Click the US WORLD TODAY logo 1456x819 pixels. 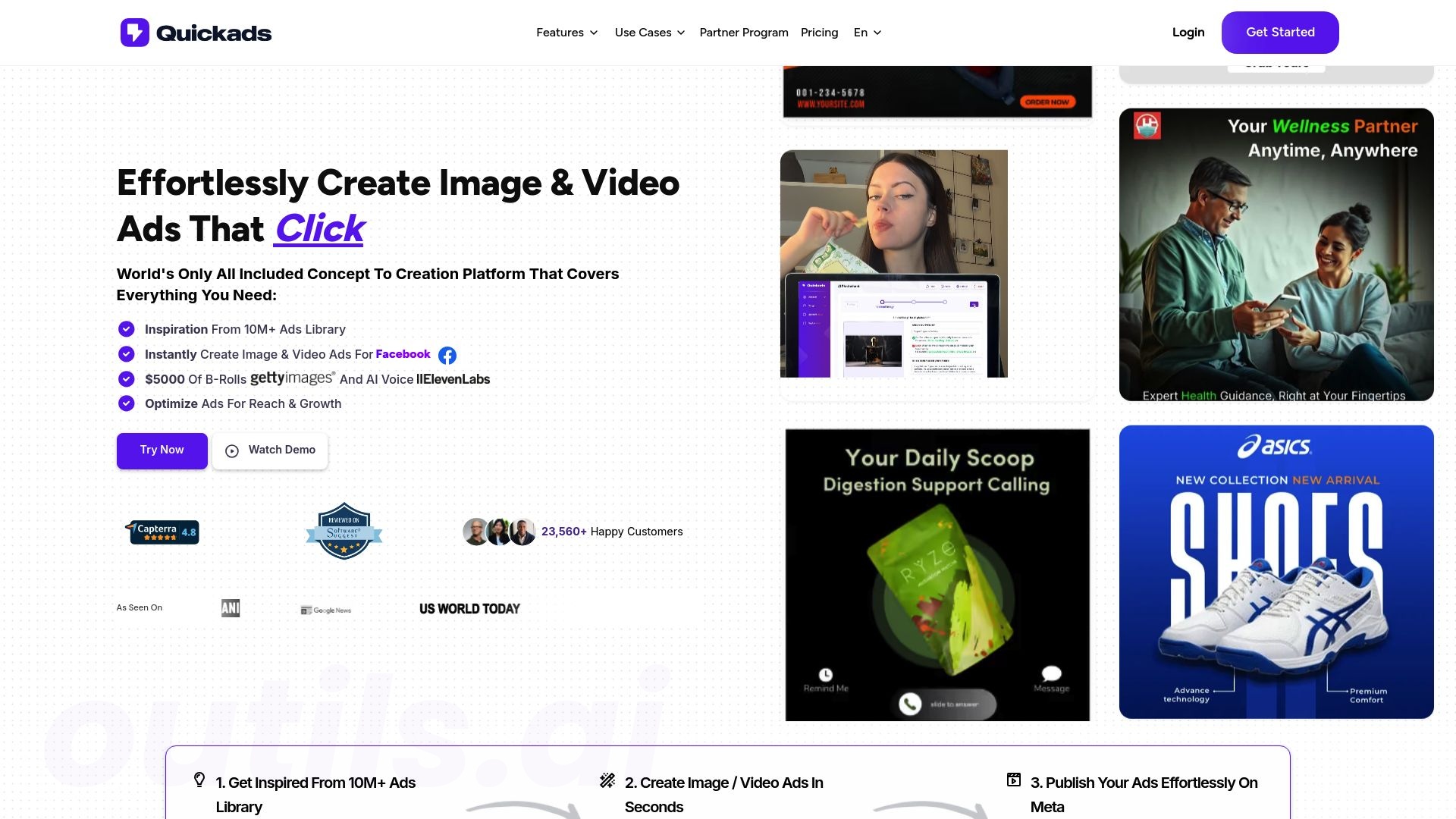tap(469, 609)
